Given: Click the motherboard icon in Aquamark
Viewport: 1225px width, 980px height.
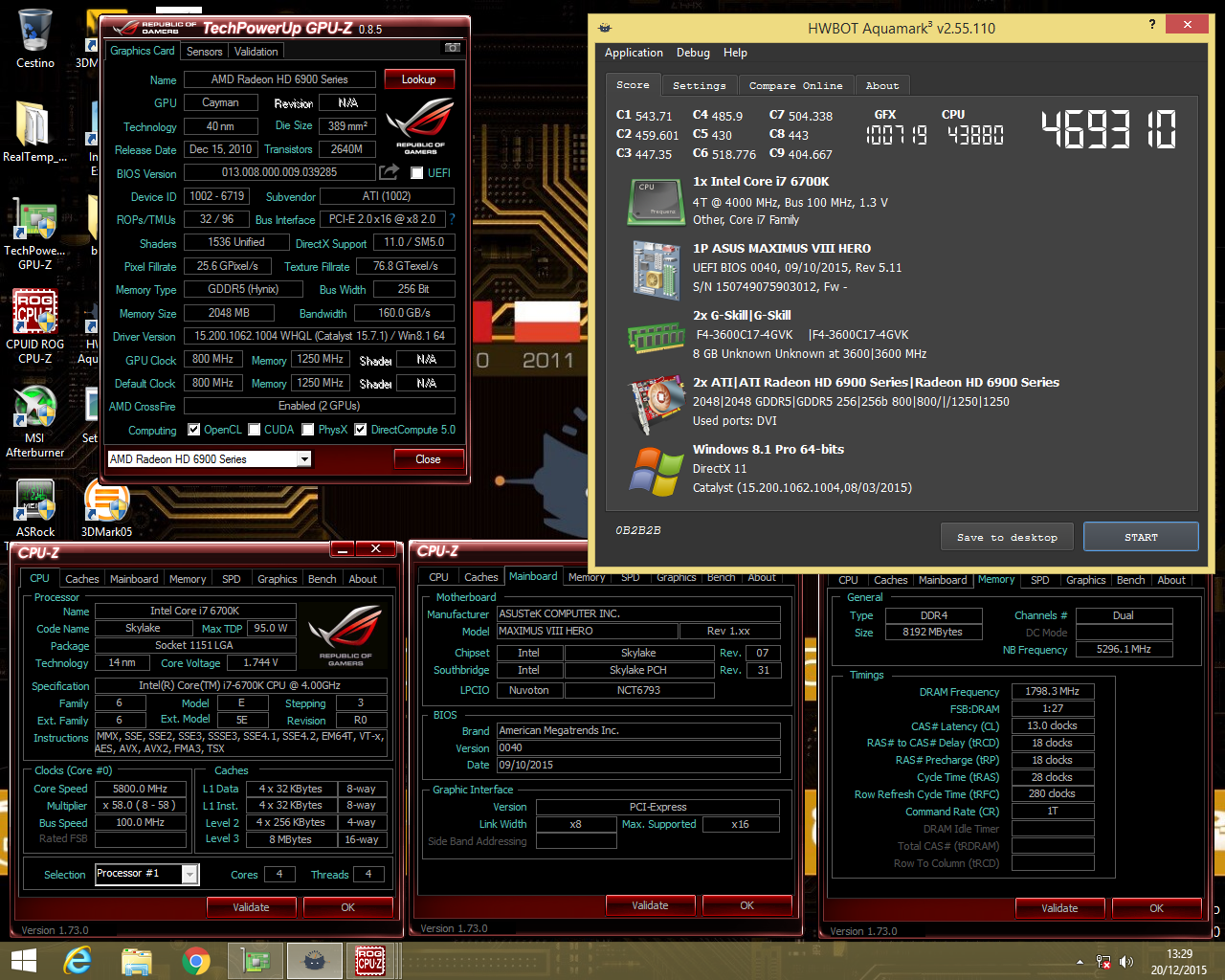Looking at the screenshot, I should pos(656,269).
